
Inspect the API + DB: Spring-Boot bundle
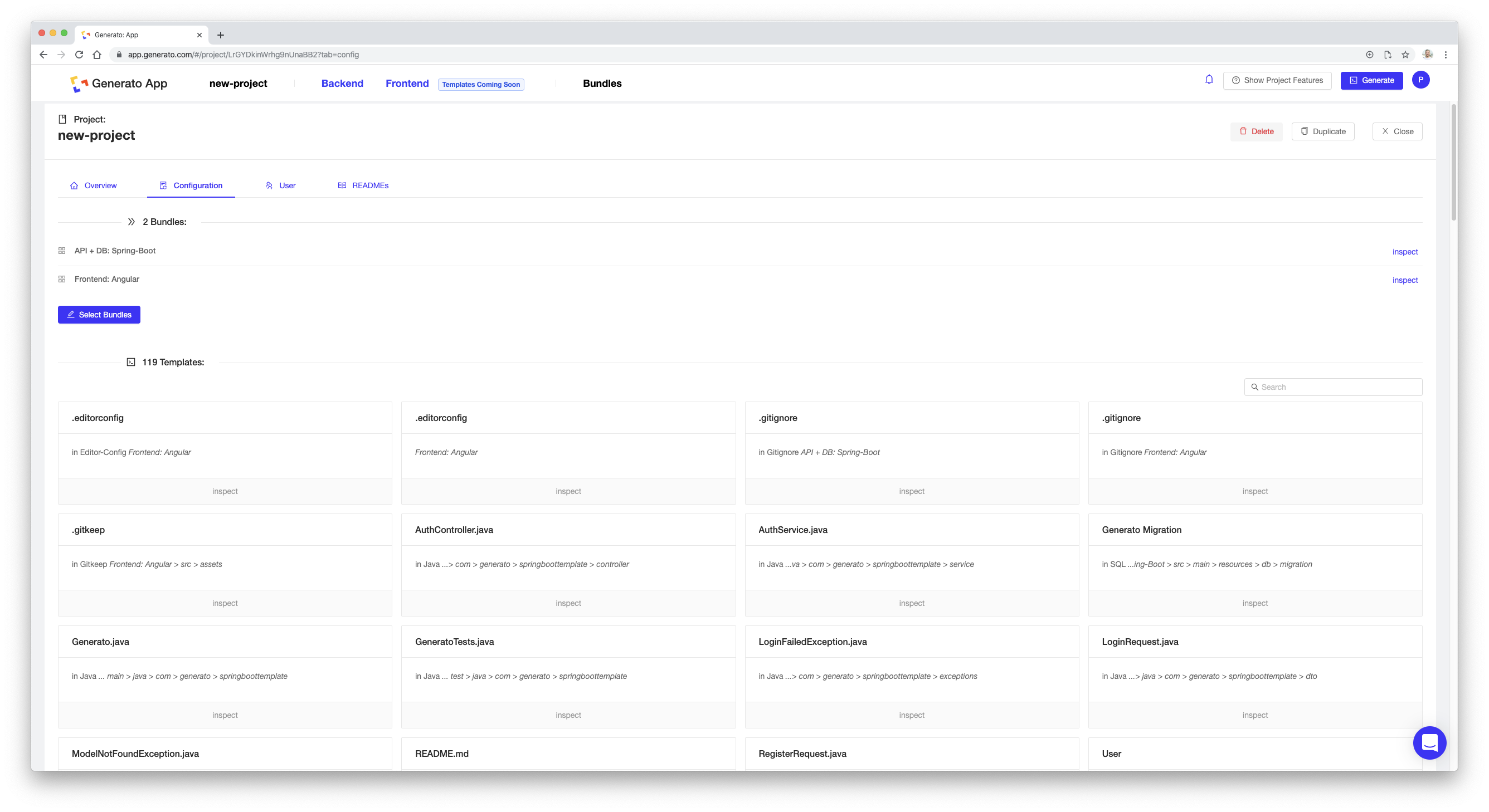(1405, 252)
